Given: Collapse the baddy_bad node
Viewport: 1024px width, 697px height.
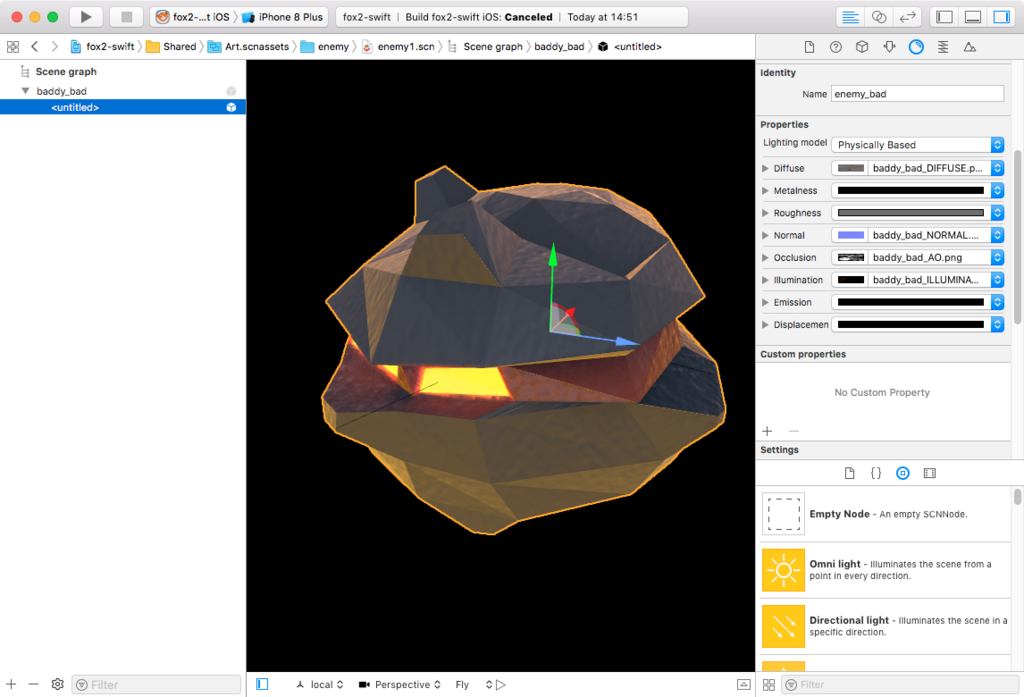Looking at the screenshot, I should 25,91.
